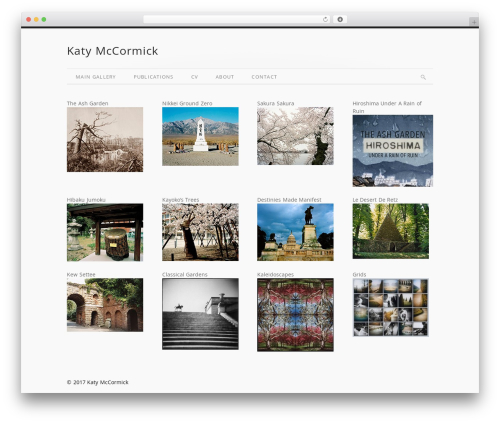The image size is (500, 423).
Task: Click the 2017 Katy McCormick copyright text
Action: [x=97, y=382]
